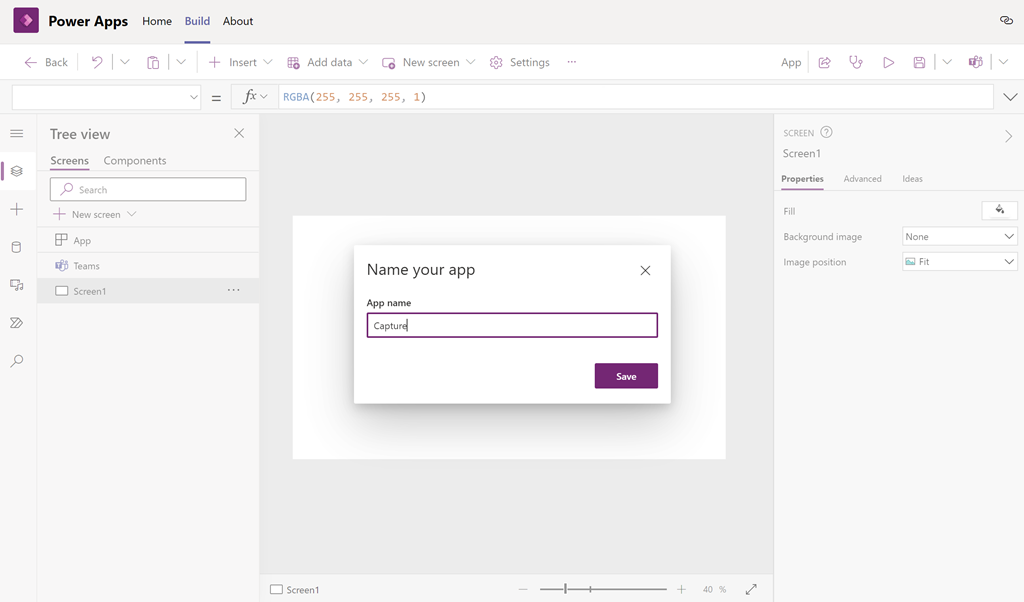The image size is (1024, 602).
Task: Open the Image position Fit dropdown
Action: coord(959,262)
